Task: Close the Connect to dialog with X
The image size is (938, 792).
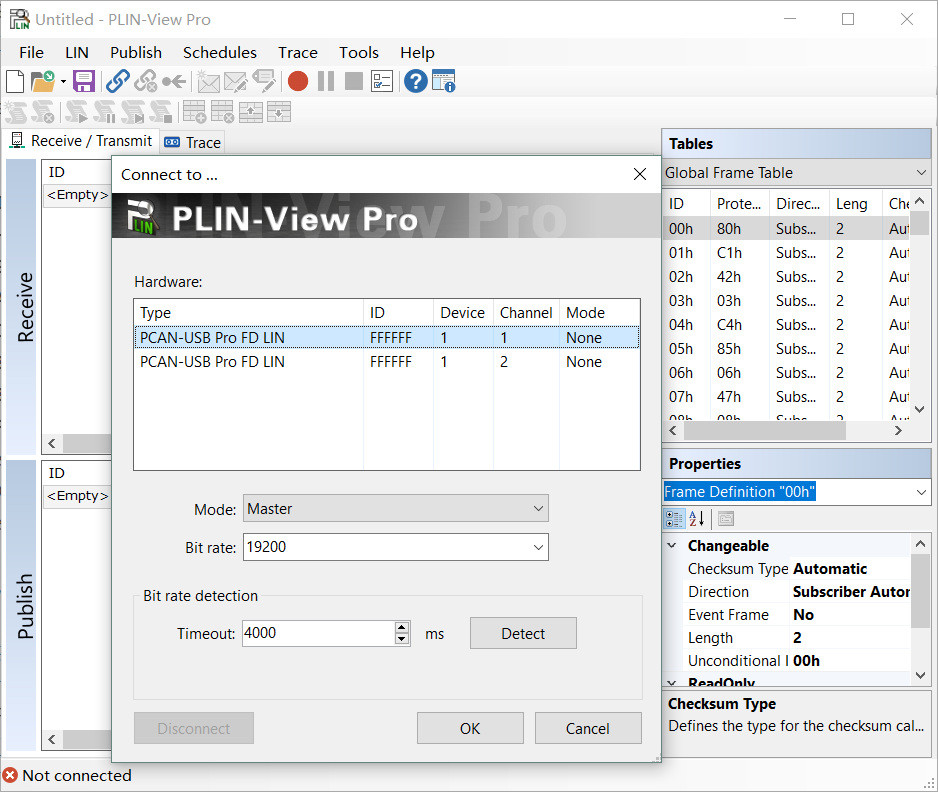Action: click(x=639, y=174)
